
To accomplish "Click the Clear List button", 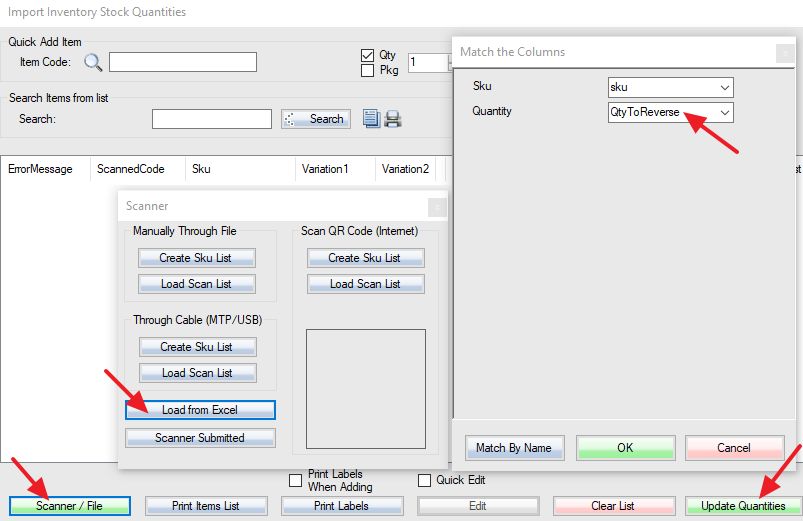I will click(x=614, y=506).
